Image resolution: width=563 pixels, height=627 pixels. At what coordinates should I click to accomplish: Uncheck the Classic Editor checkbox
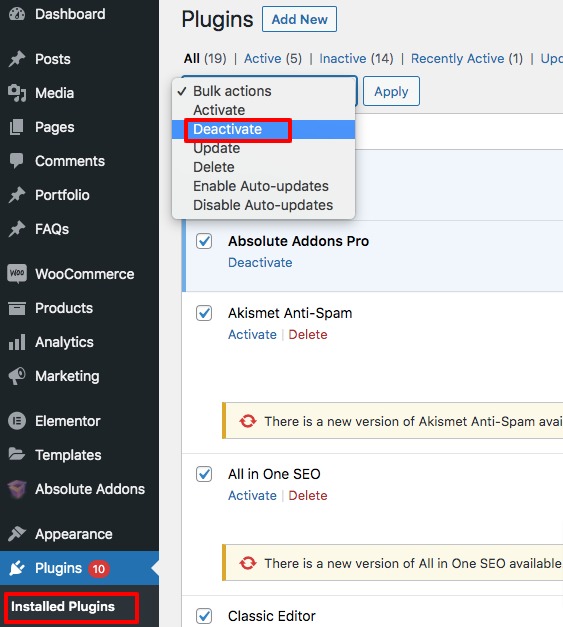pos(204,616)
